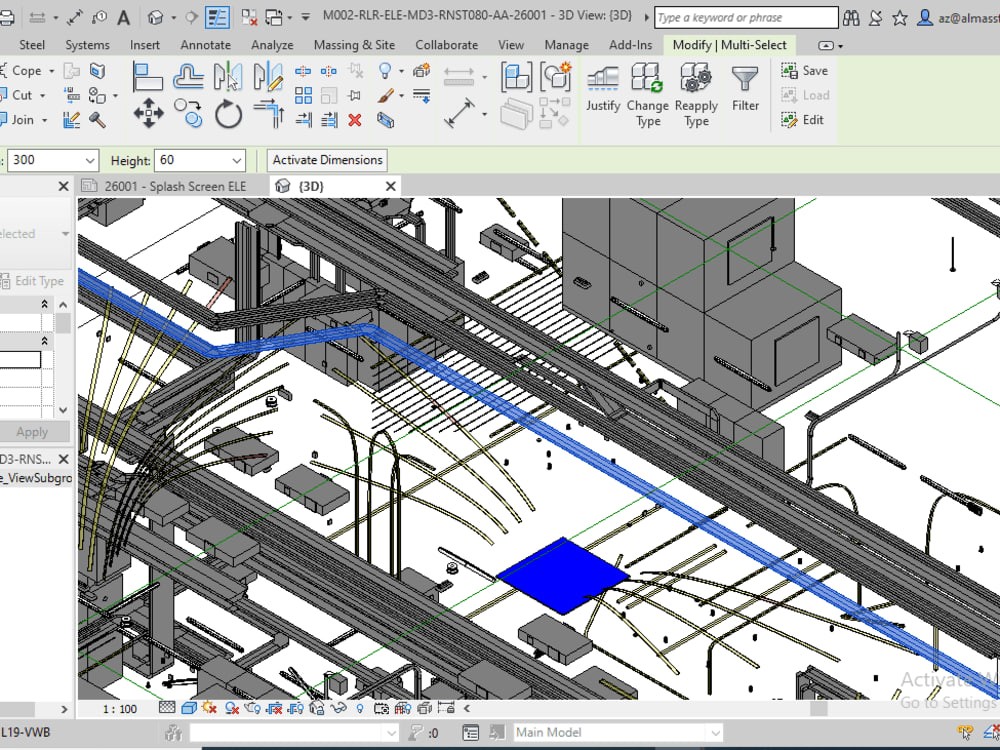Viewport: 1000px width, 750px height.
Task: Delete selection with the red X icon
Action: point(355,120)
